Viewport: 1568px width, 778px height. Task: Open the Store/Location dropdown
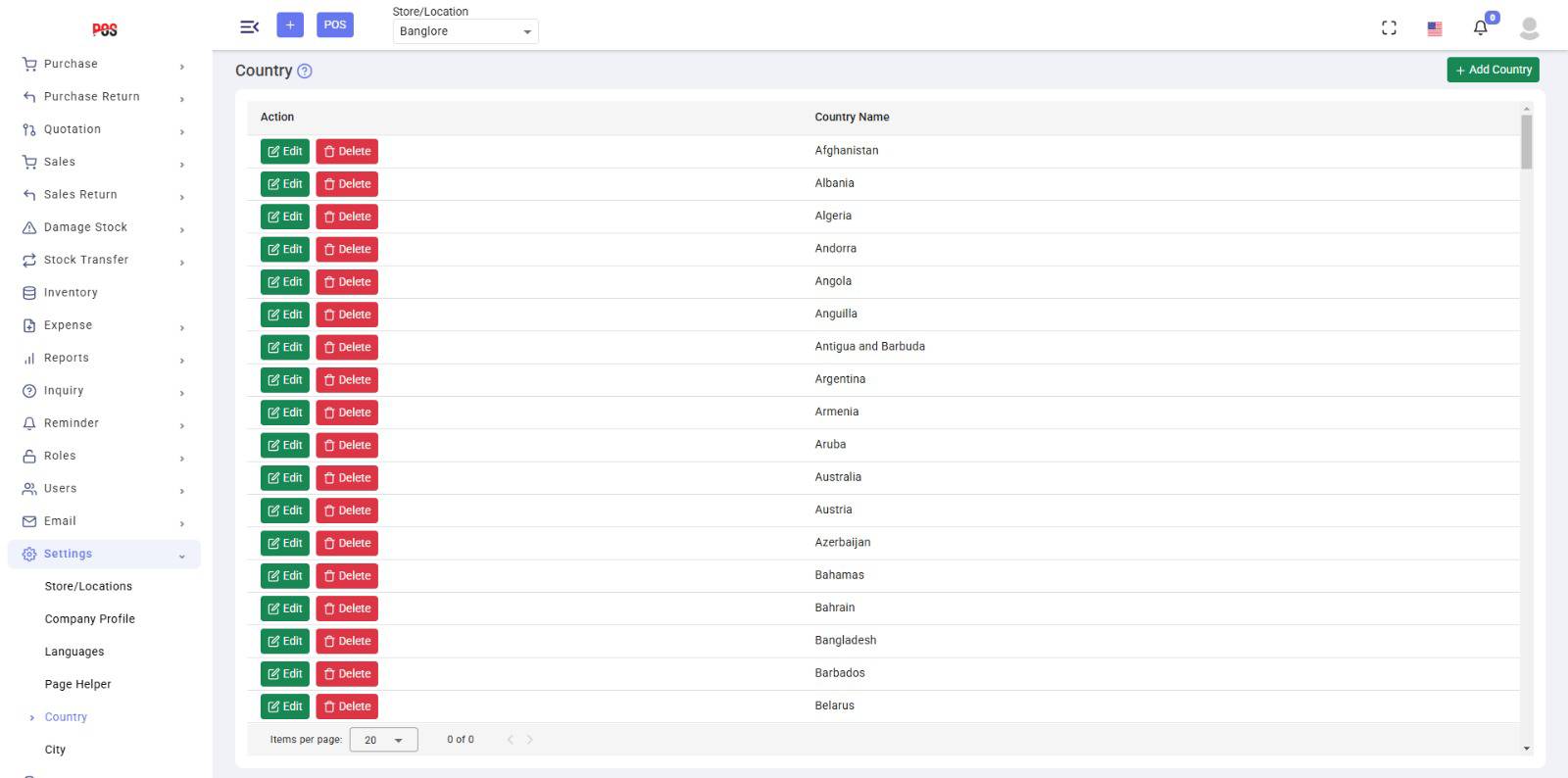(x=465, y=31)
